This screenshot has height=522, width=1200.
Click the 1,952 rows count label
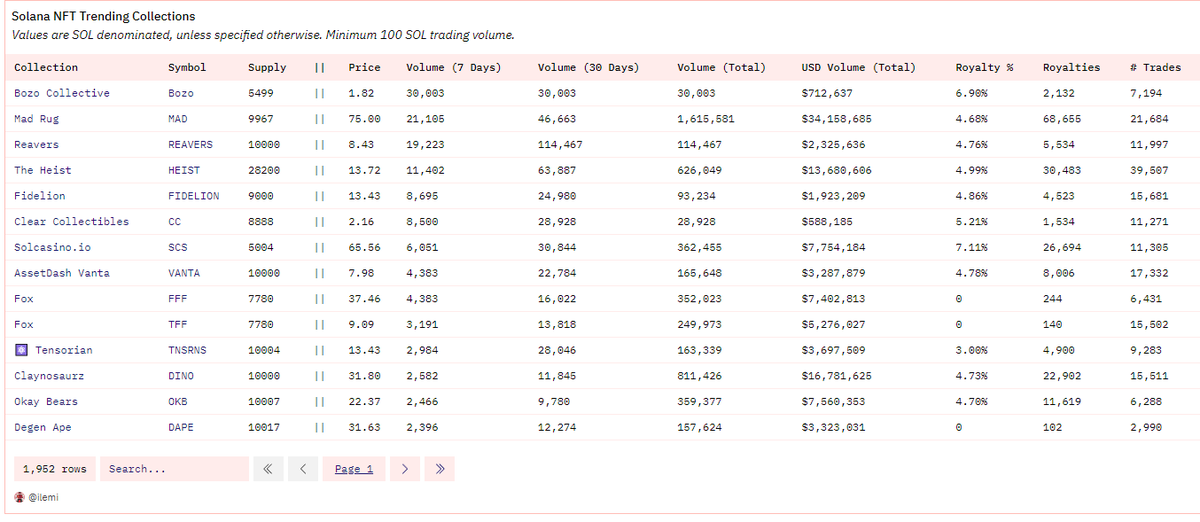[x=55, y=469]
